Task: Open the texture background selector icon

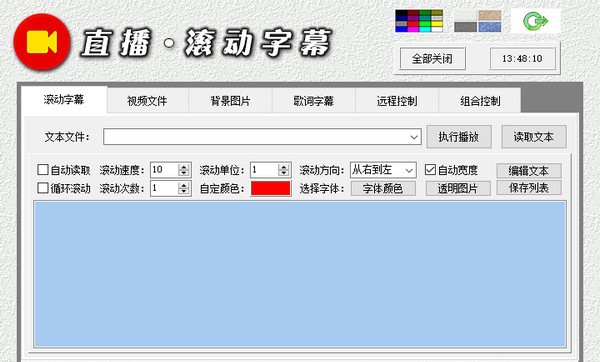Action: pos(478,21)
